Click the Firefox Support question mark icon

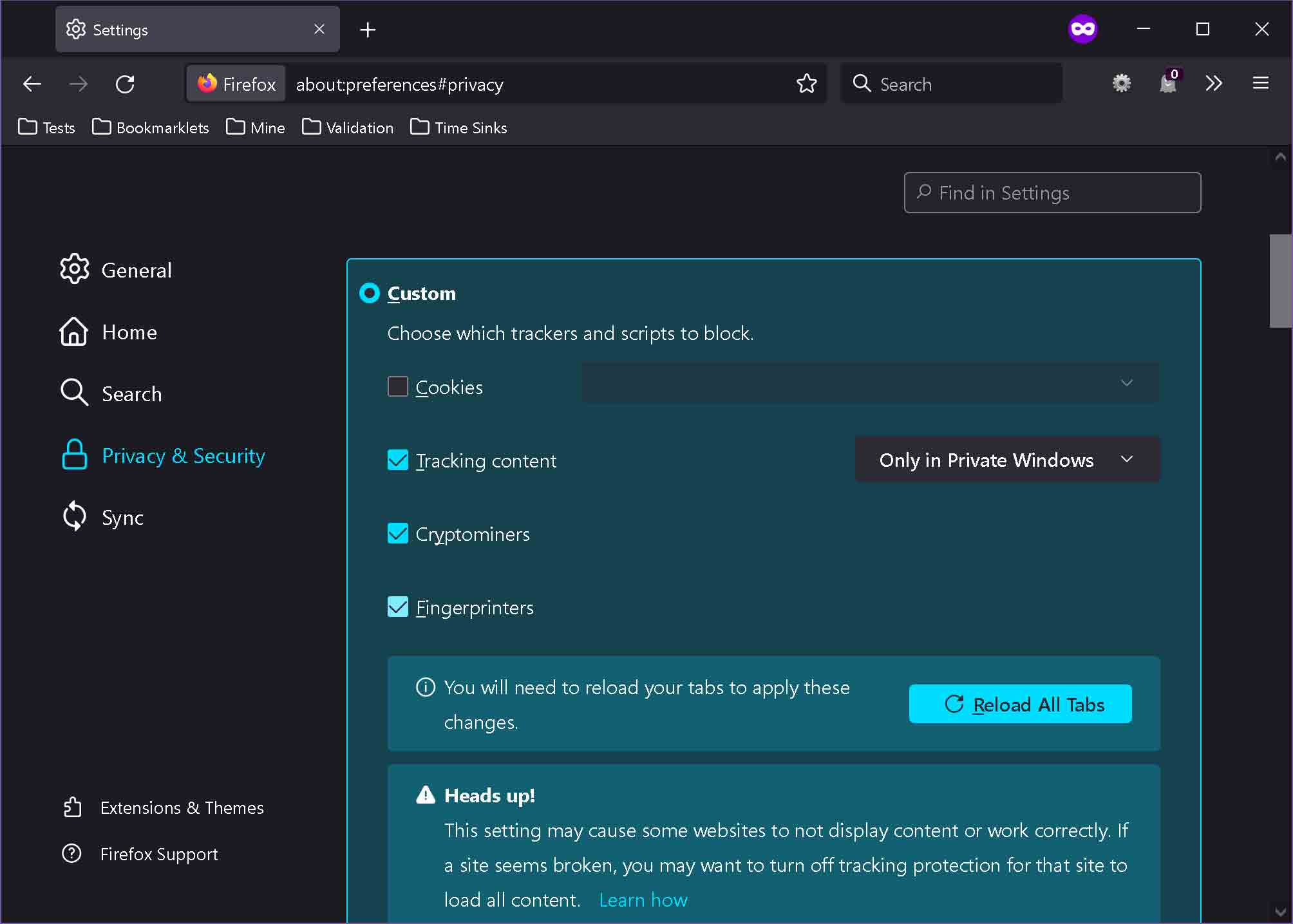point(71,854)
